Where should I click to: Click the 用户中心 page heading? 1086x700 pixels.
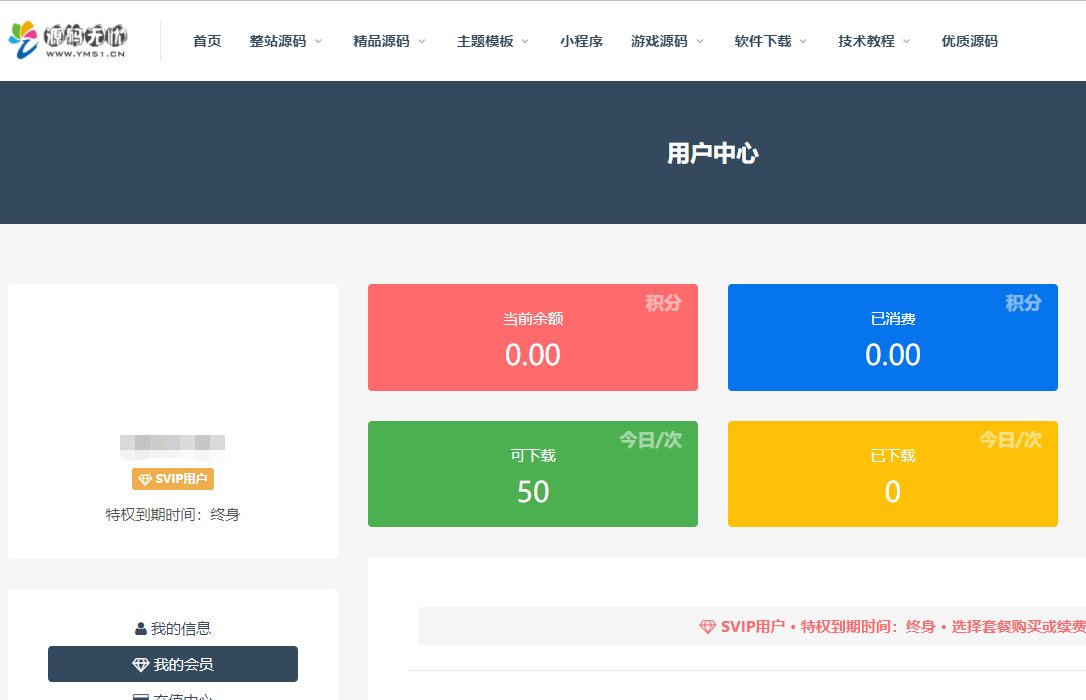point(713,153)
